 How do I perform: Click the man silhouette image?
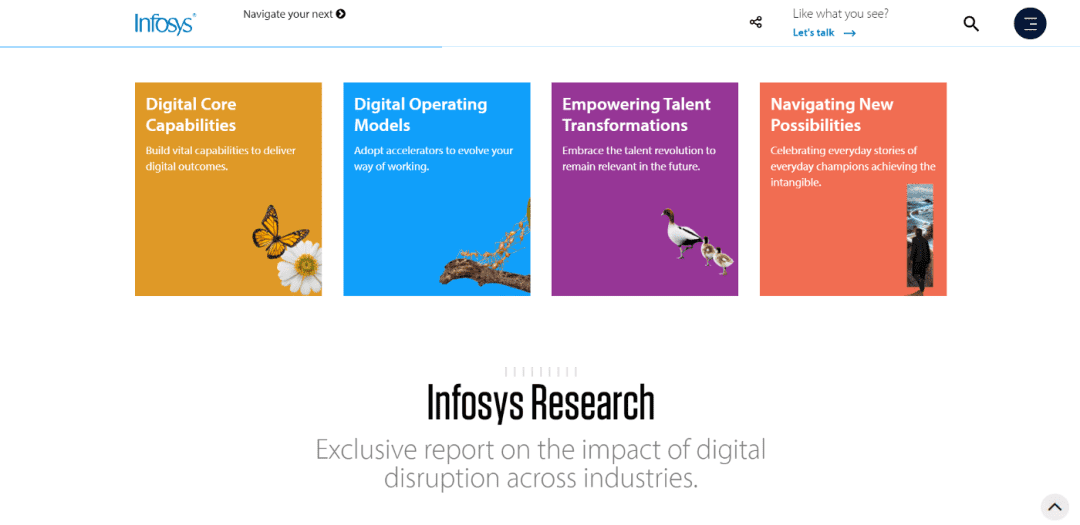(x=920, y=240)
